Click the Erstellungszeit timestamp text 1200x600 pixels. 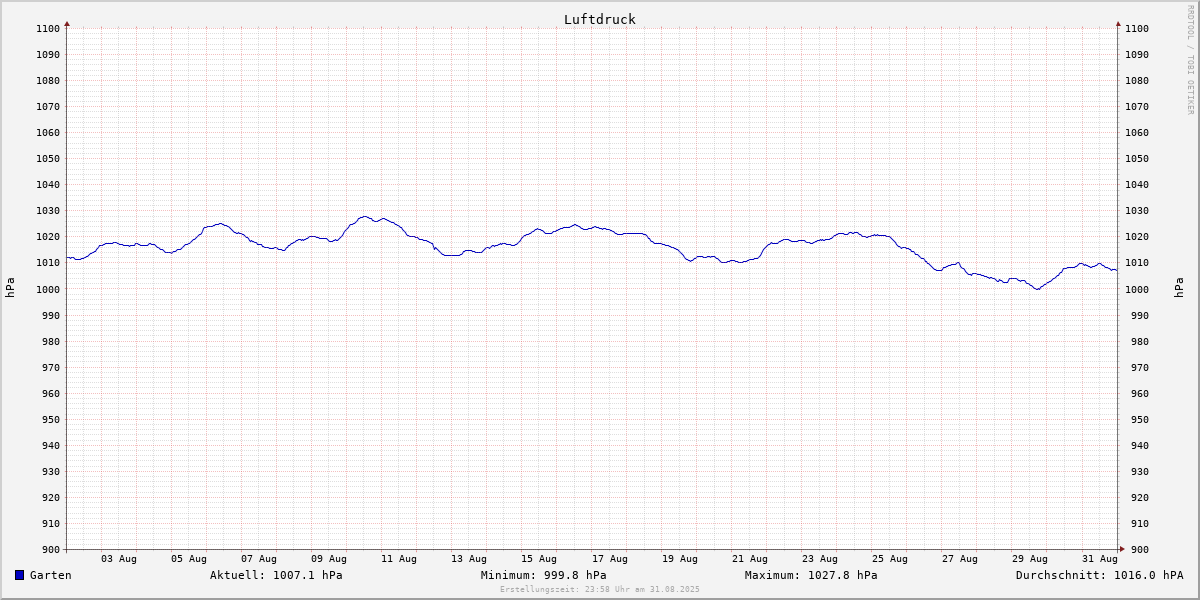pyautogui.click(x=599, y=589)
